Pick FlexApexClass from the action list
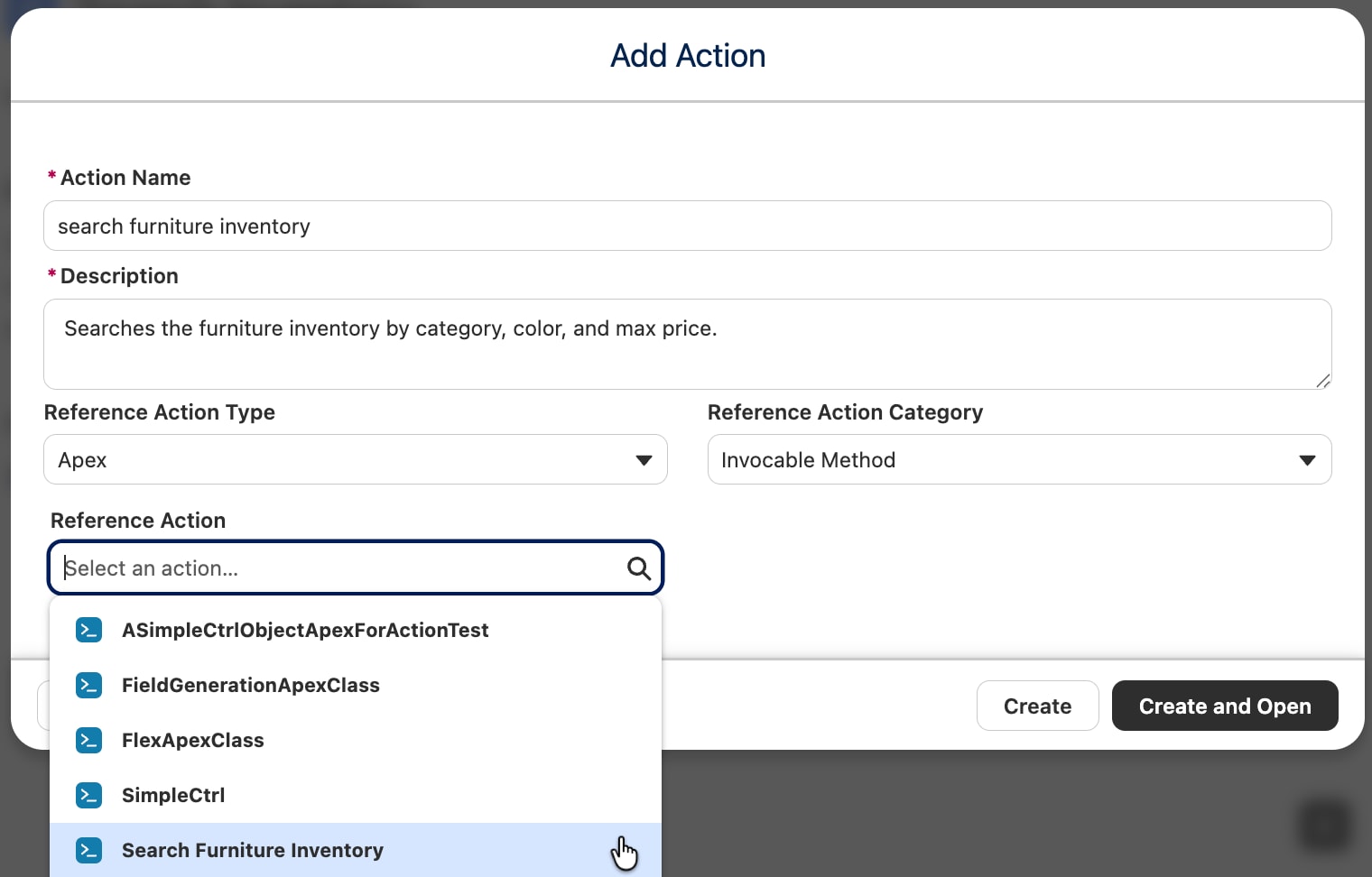 pos(356,740)
